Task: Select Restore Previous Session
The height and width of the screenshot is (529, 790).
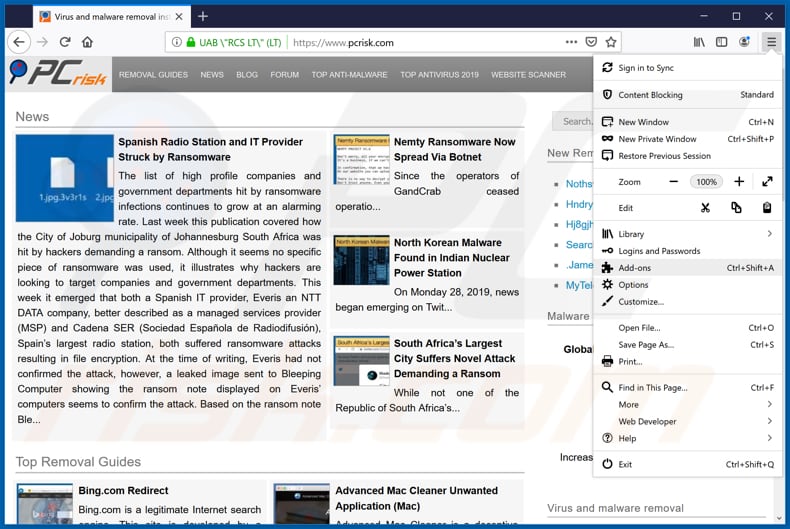Action: click(x=687, y=156)
